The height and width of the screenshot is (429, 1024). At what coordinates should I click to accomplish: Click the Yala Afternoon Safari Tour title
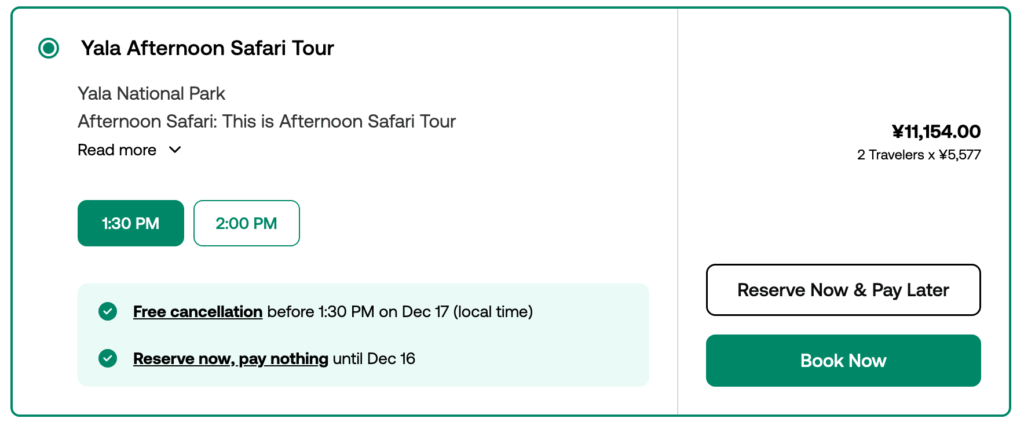click(x=207, y=48)
